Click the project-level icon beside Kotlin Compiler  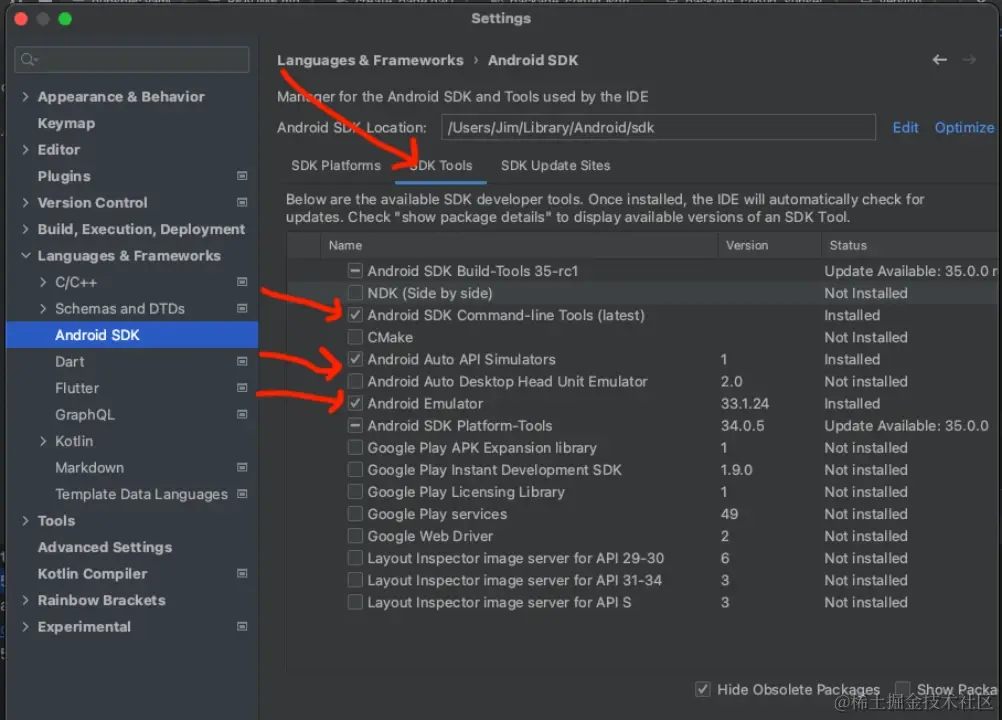[242, 574]
